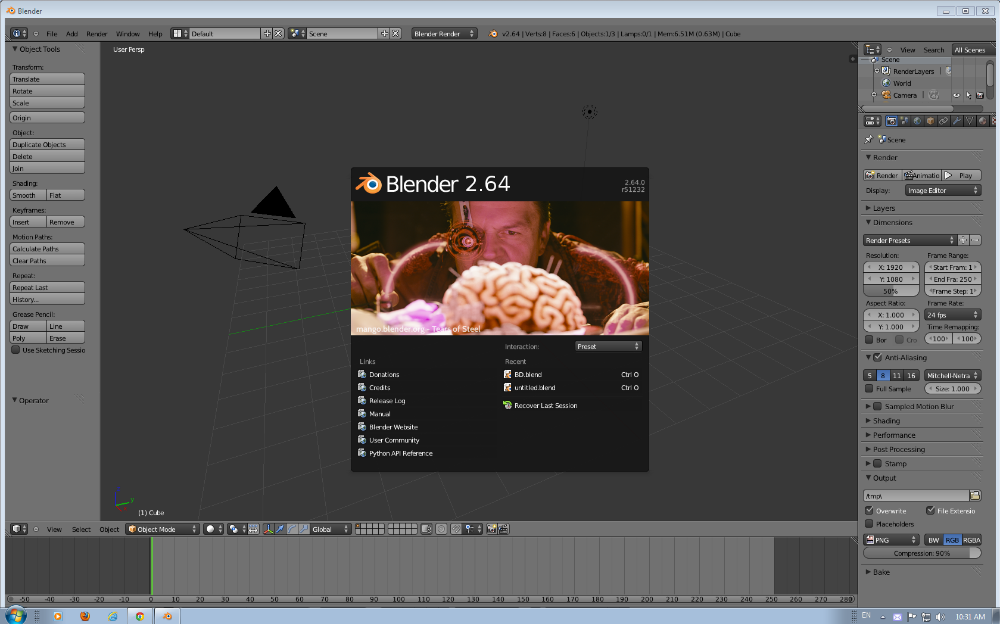
Task: Open the Object Mode dropdown
Action: [x=163, y=529]
